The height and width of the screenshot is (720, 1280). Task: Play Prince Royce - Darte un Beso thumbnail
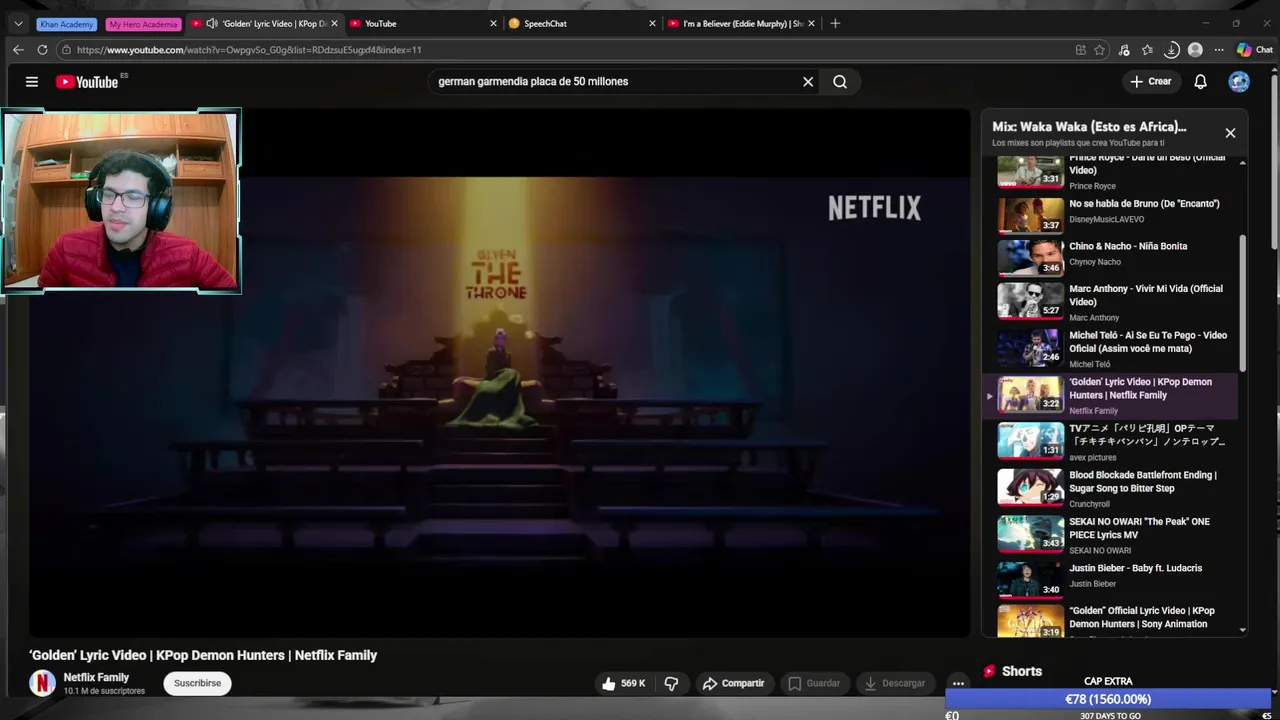pyautogui.click(x=1030, y=171)
